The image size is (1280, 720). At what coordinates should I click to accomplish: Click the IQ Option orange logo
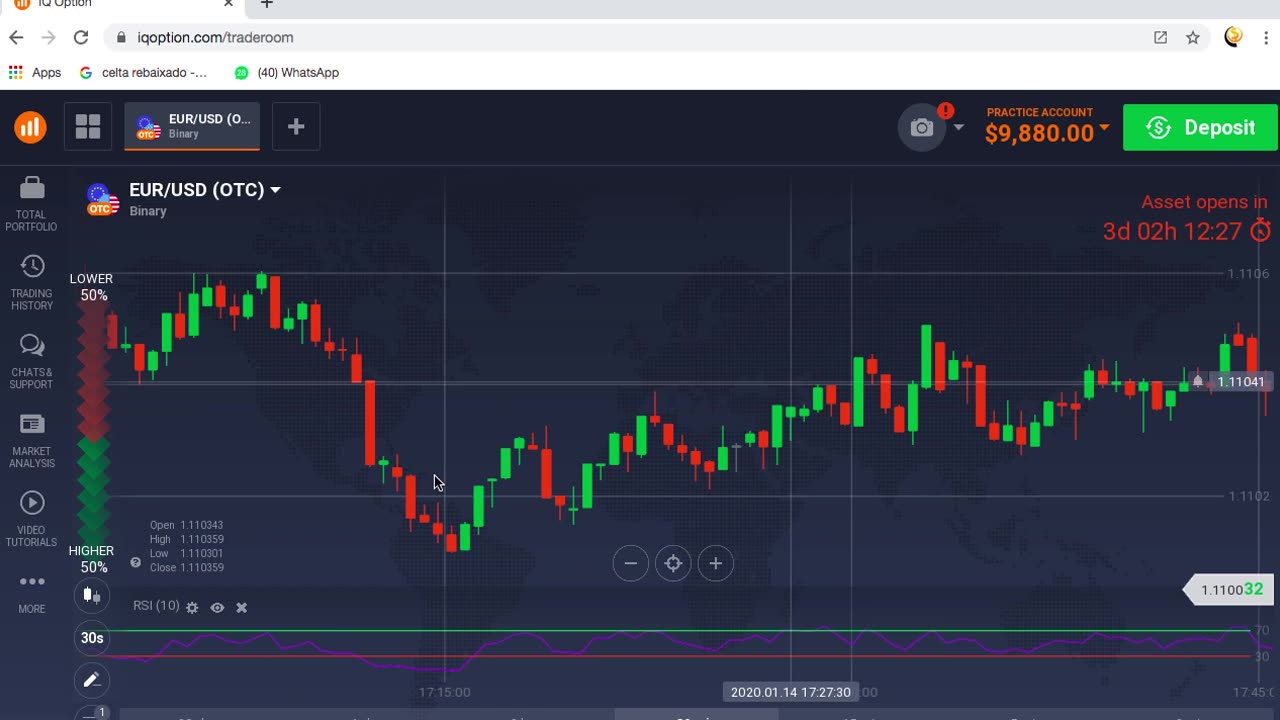[30, 127]
